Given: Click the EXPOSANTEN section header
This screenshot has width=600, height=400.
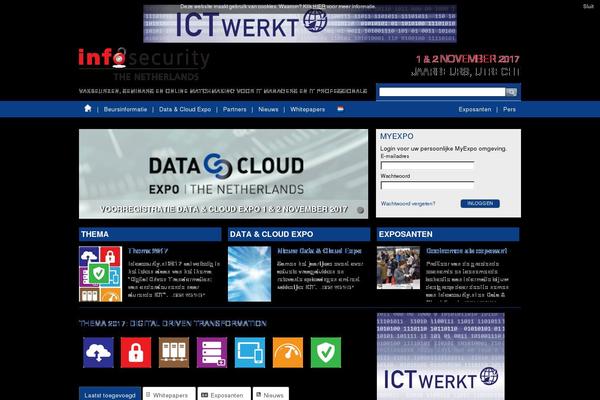Looking at the screenshot, I should coord(448,234).
